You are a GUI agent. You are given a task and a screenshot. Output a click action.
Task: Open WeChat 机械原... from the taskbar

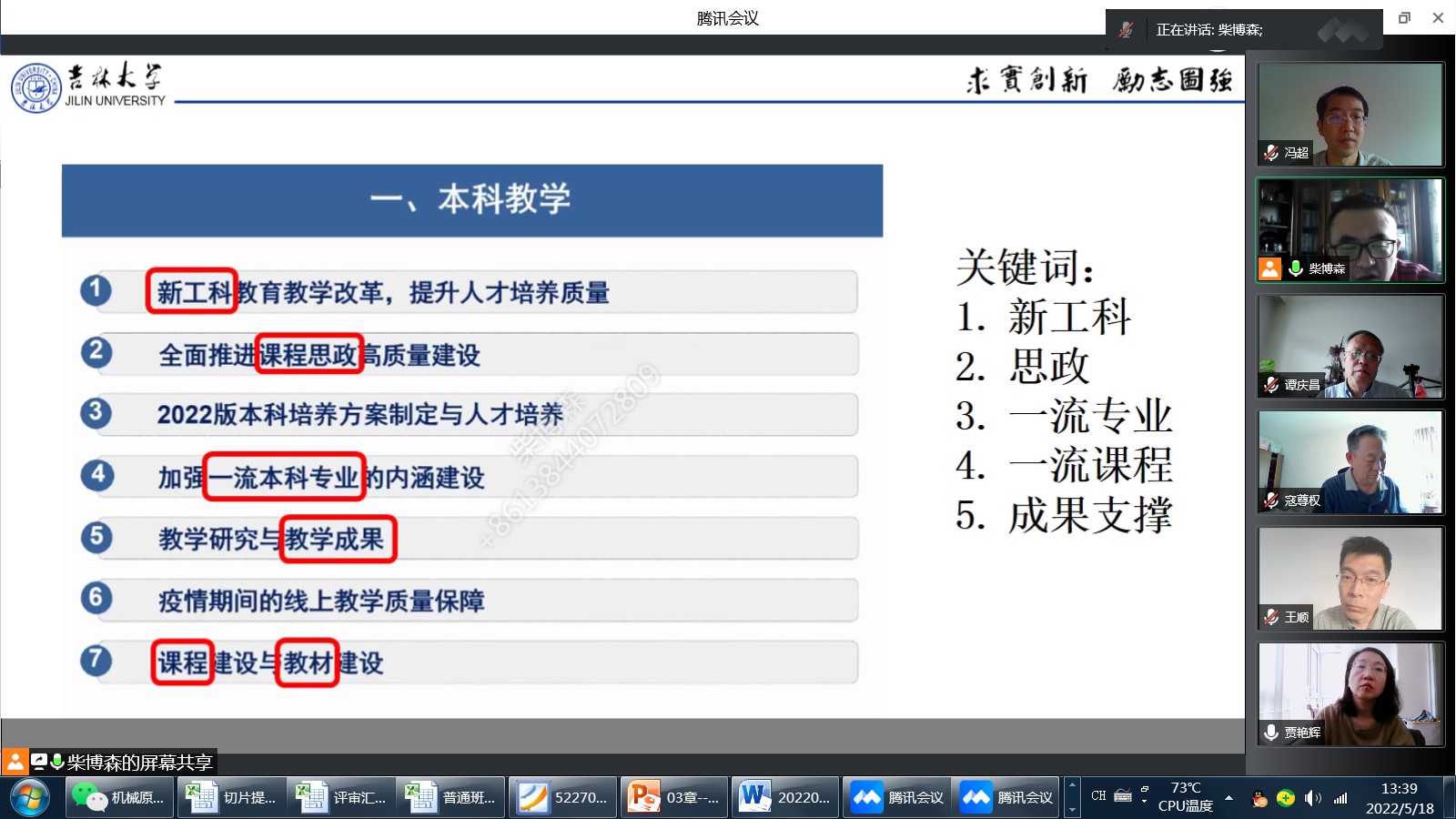pos(120,798)
